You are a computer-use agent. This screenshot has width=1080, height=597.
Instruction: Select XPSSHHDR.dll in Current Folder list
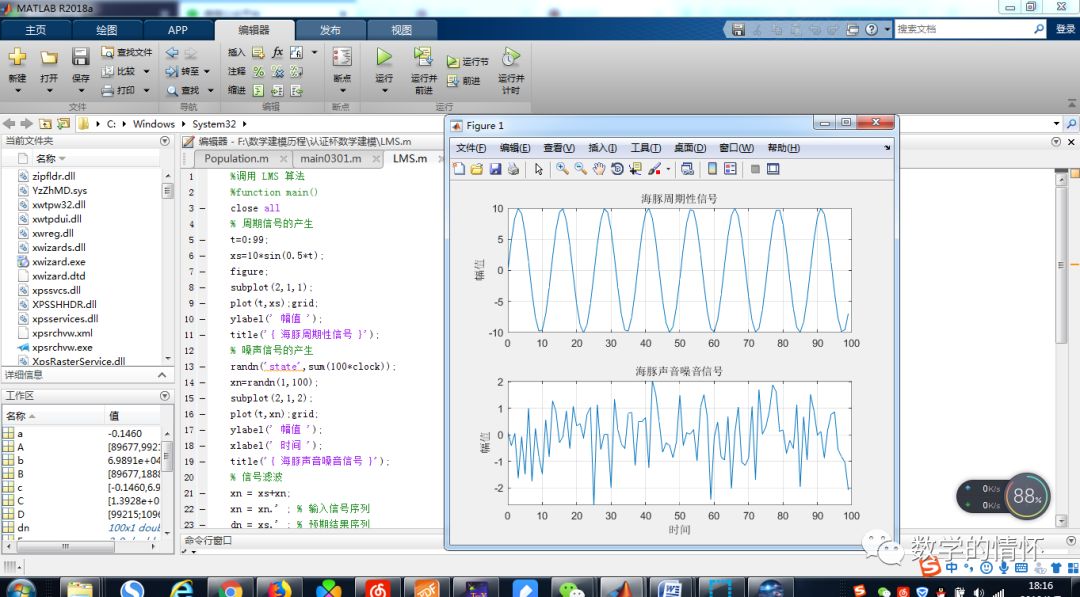coord(64,304)
